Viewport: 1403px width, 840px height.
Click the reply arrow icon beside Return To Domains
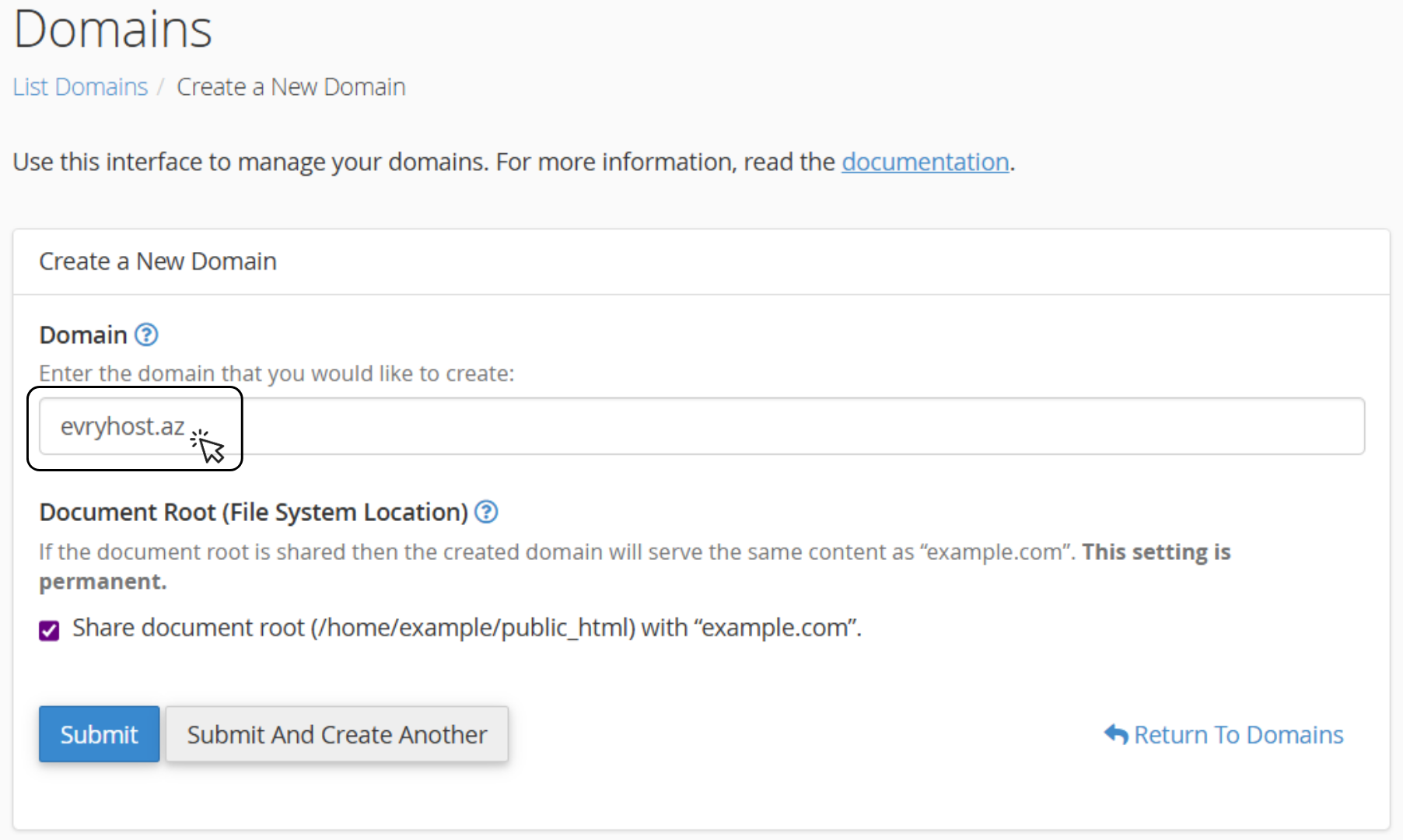(1116, 734)
